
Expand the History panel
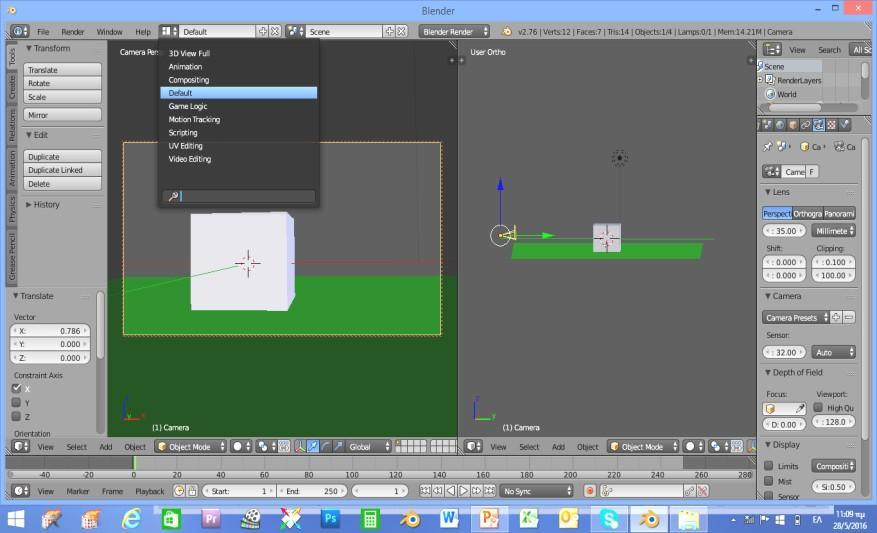pos(43,205)
